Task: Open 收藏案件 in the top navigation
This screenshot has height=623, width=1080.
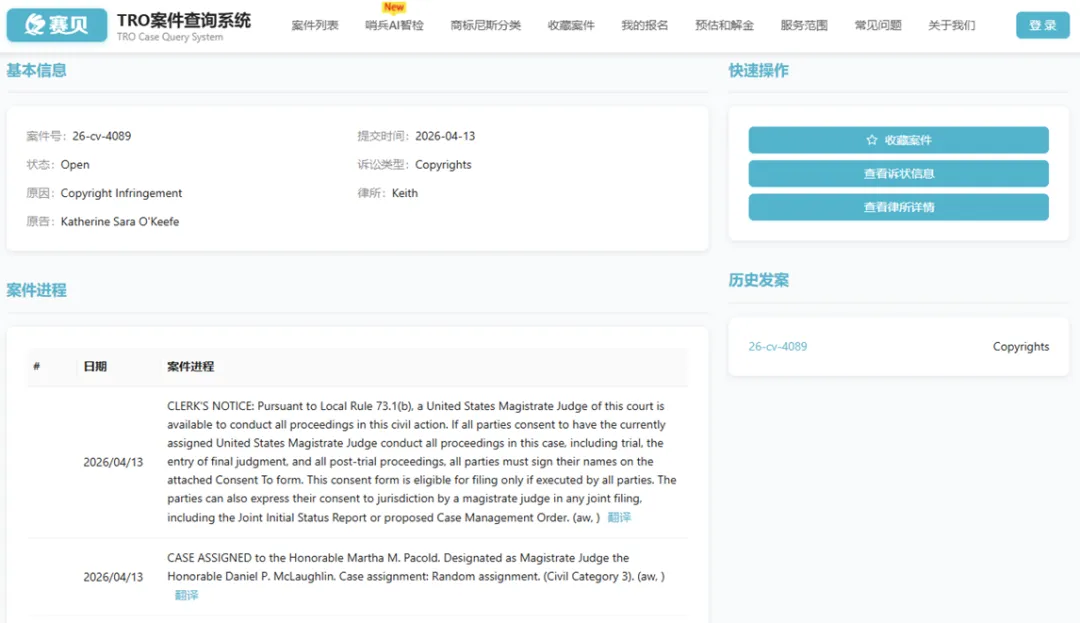Action: pyautogui.click(x=571, y=25)
